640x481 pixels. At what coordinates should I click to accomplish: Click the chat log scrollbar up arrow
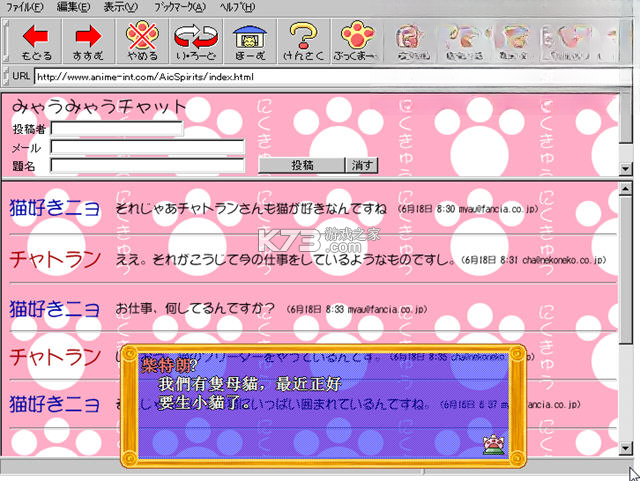click(x=625, y=188)
